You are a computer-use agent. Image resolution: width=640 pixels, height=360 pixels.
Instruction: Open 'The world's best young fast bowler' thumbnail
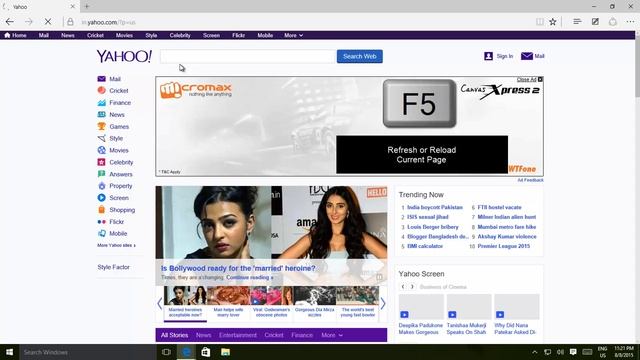coord(358,302)
